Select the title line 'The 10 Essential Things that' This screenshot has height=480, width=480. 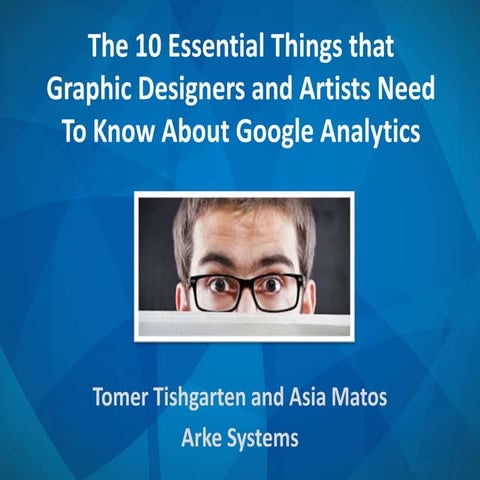[x=241, y=46]
